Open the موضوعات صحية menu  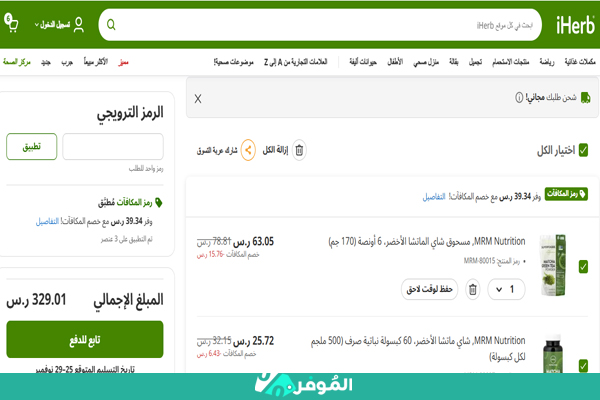point(233,62)
